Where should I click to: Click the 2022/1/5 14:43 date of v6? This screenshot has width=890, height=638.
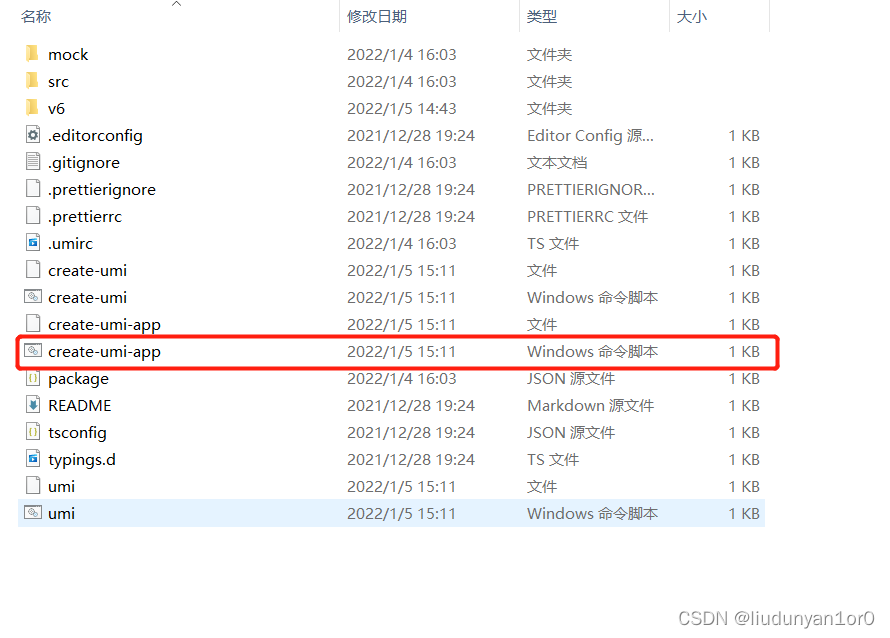[402, 108]
